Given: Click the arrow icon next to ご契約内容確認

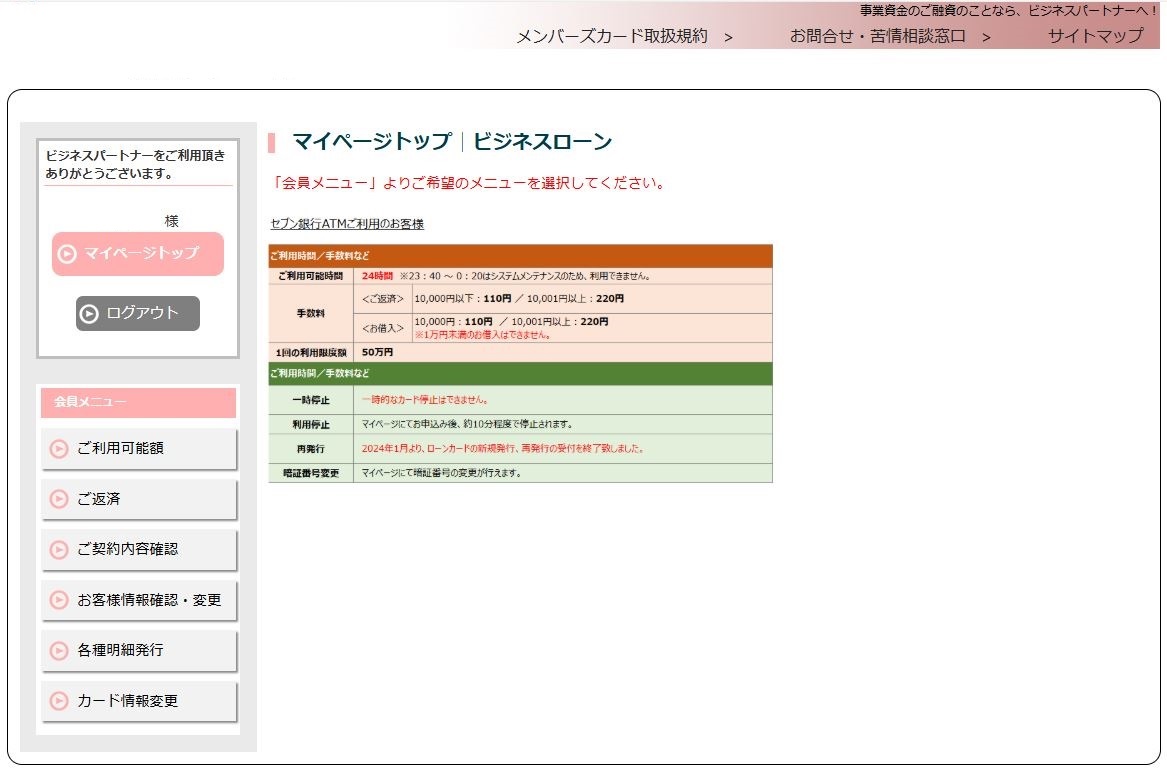Looking at the screenshot, I should (x=59, y=549).
